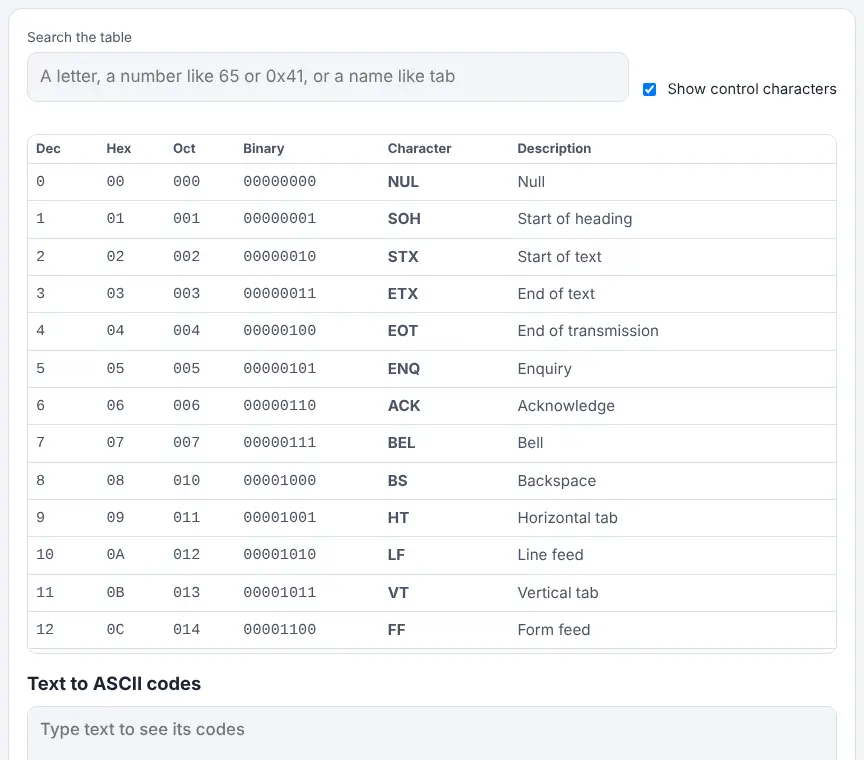Click the End of text description
This screenshot has width=864, height=760.
click(x=556, y=294)
